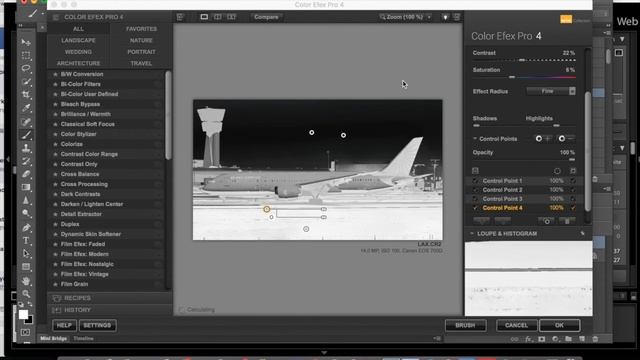Toggle favorite star for Detail Extractor

55,214
